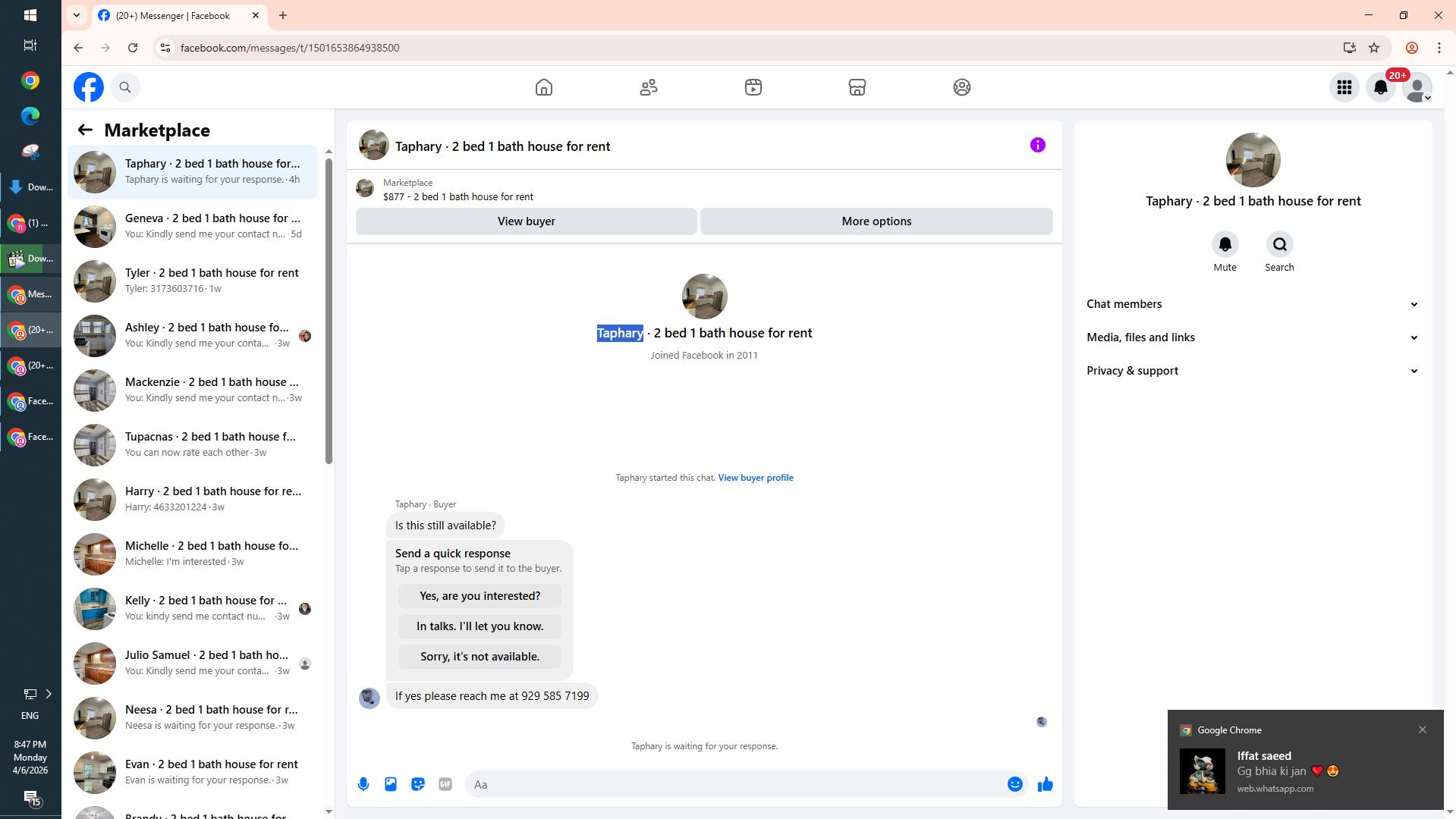
Task: Click the conversation list scrollbar
Action: tap(329, 311)
